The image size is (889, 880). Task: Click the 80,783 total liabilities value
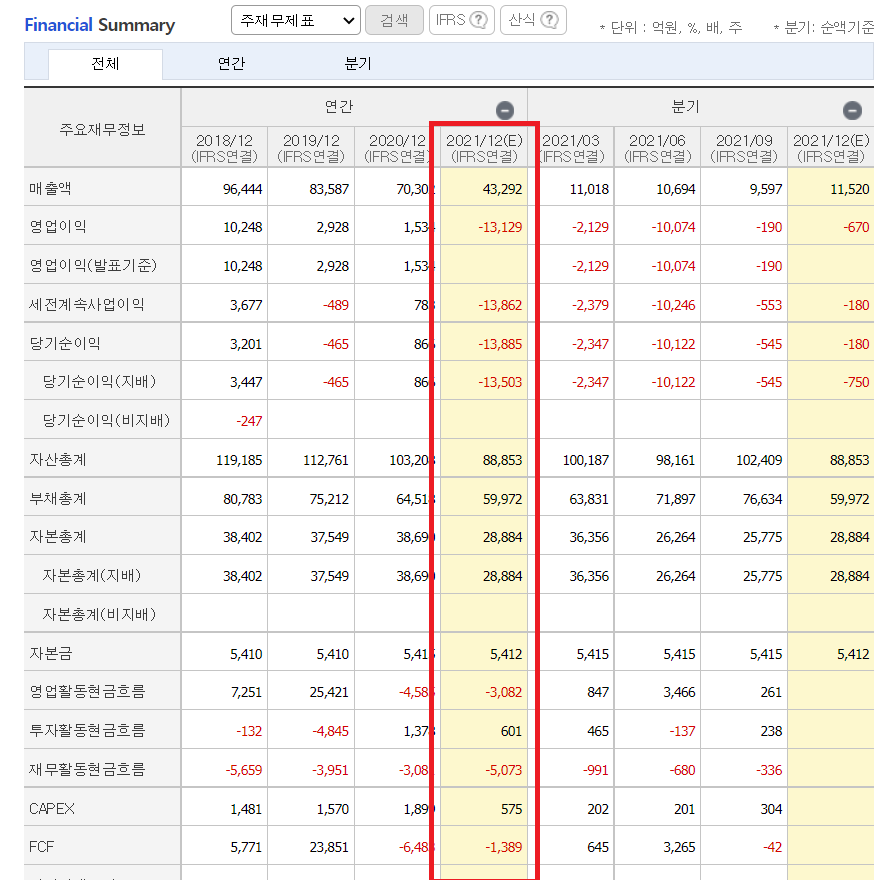click(243, 499)
